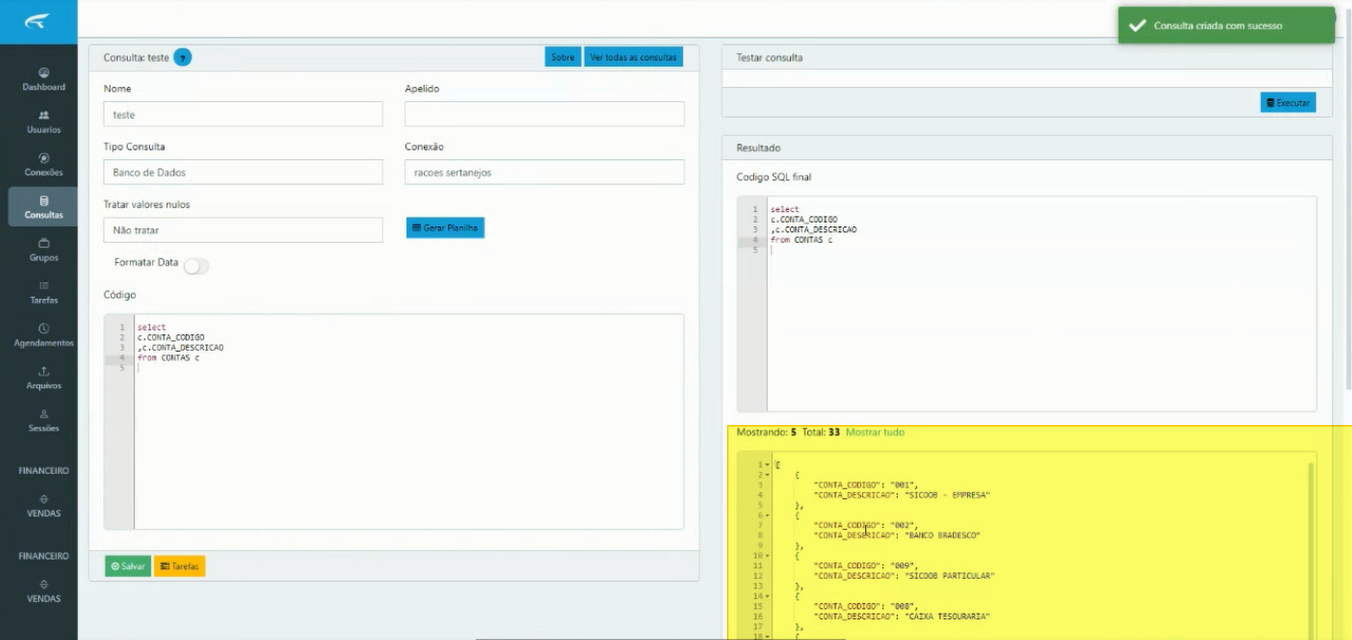Click the Gerar Planilha button
The height and width of the screenshot is (640, 1352).
click(x=445, y=228)
